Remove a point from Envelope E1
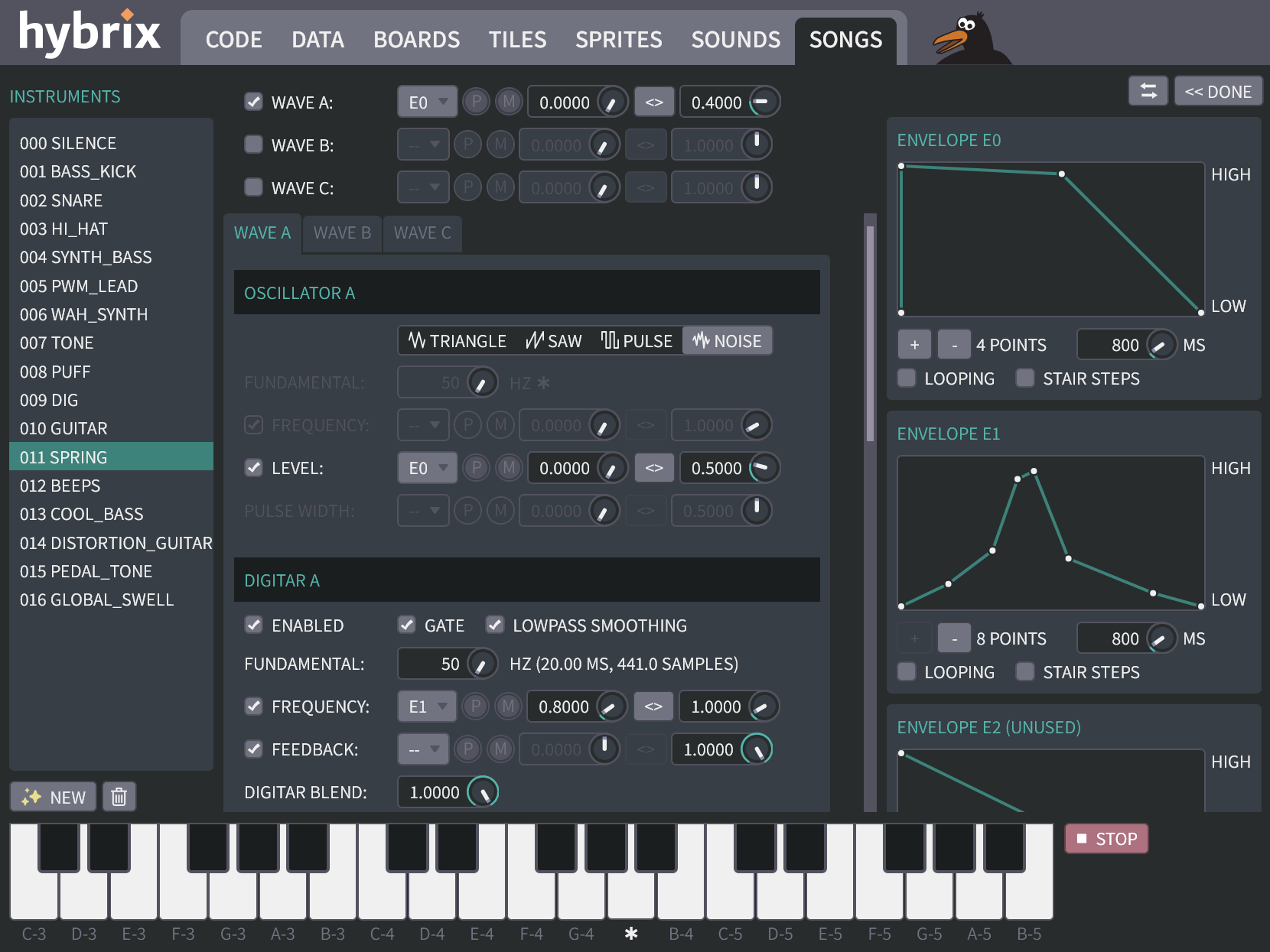 (954, 638)
